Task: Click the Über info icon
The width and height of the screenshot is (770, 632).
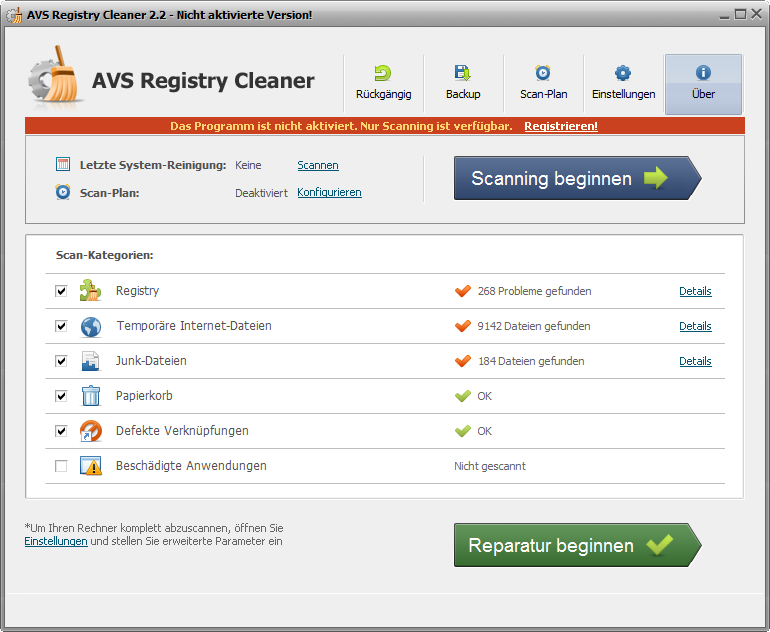Action: pyautogui.click(x=703, y=73)
